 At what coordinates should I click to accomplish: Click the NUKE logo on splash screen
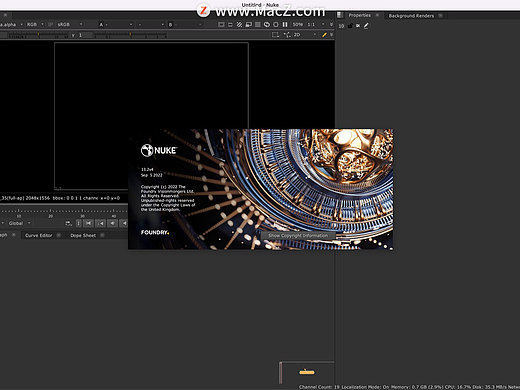point(159,150)
